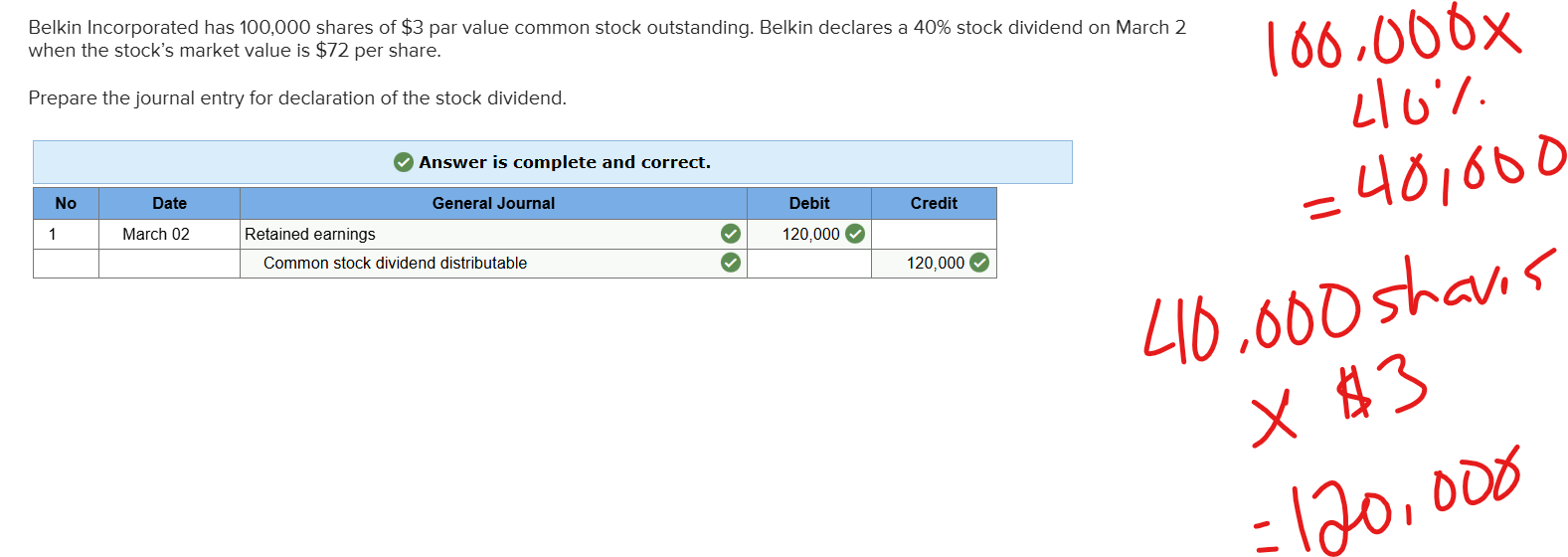Click the empty credit cell in the Retained earnings row
The height and width of the screenshot is (557, 1568).
coord(934,234)
